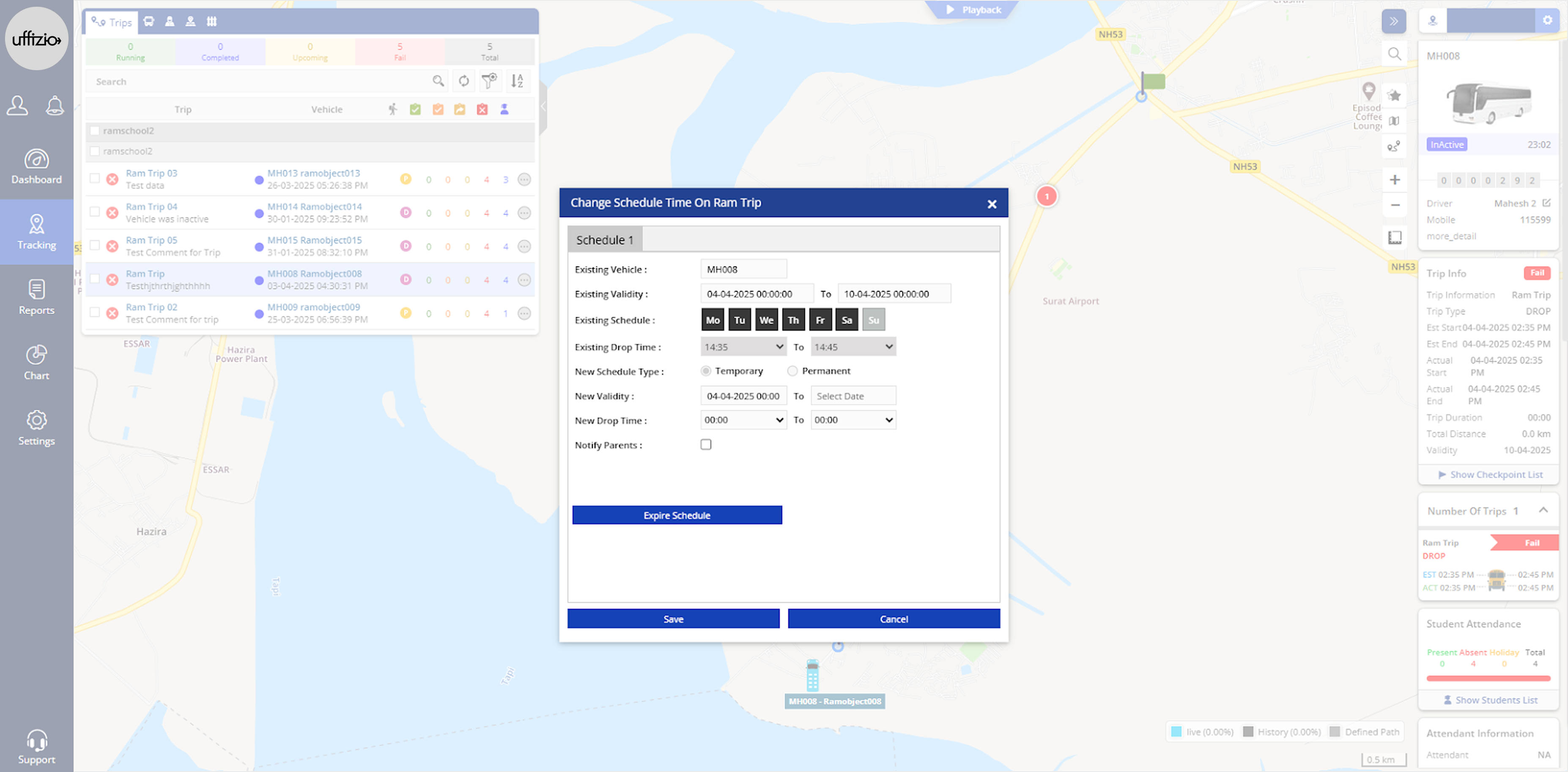Screen dimensions: 1568x772
Task: Switch to the Schedule 1 tab
Action: 604,240
